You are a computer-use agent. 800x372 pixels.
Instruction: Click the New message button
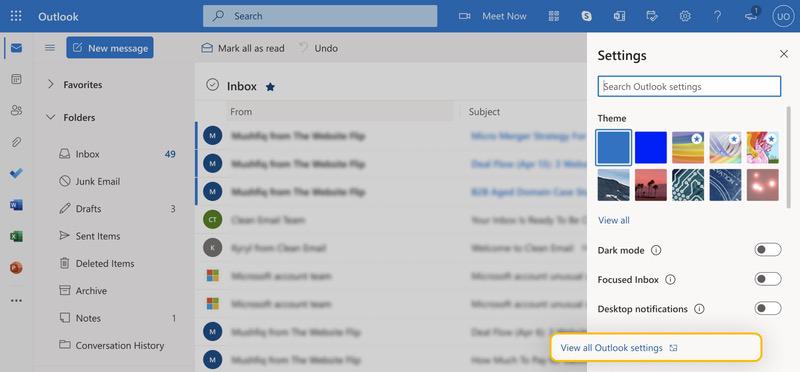pyautogui.click(x=110, y=48)
